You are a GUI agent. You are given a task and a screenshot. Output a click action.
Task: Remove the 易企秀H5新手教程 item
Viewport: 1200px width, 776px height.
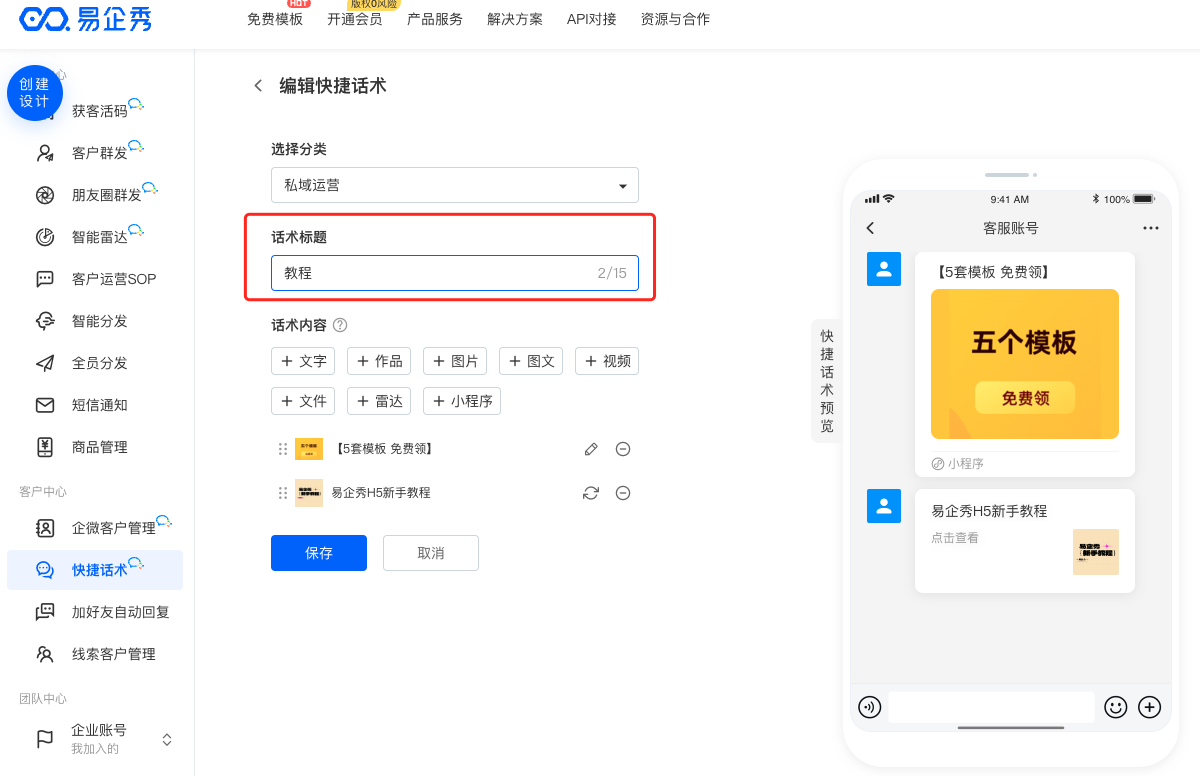(623, 493)
